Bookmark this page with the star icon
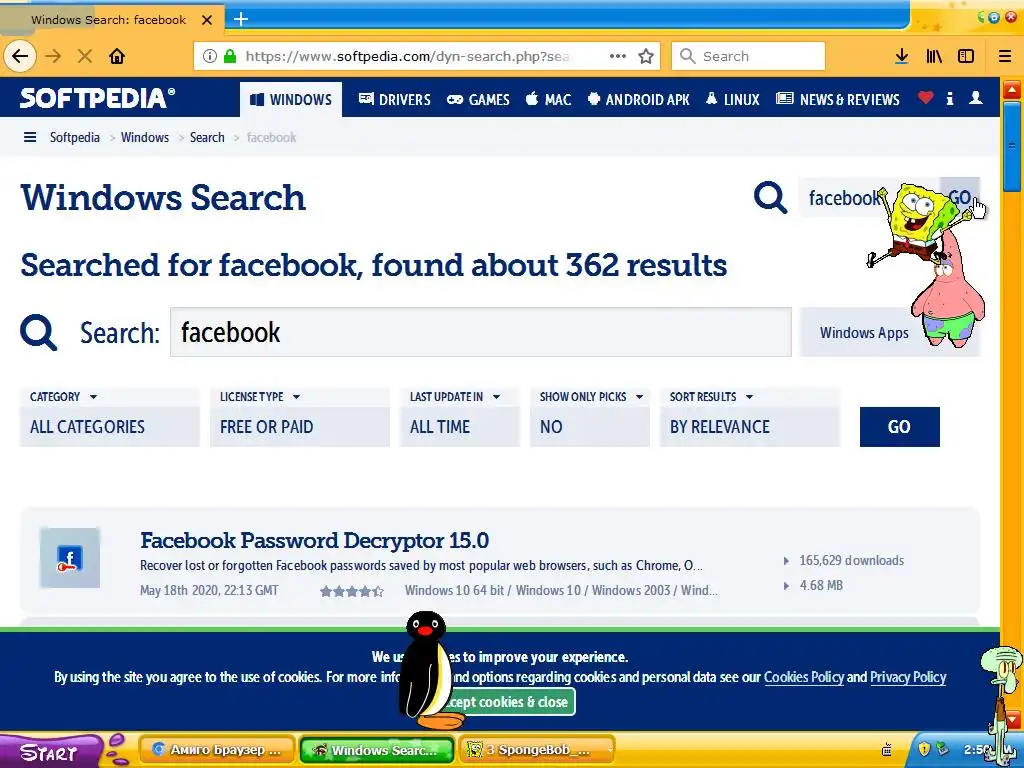1024x768 pixels. tap(646, 56)
